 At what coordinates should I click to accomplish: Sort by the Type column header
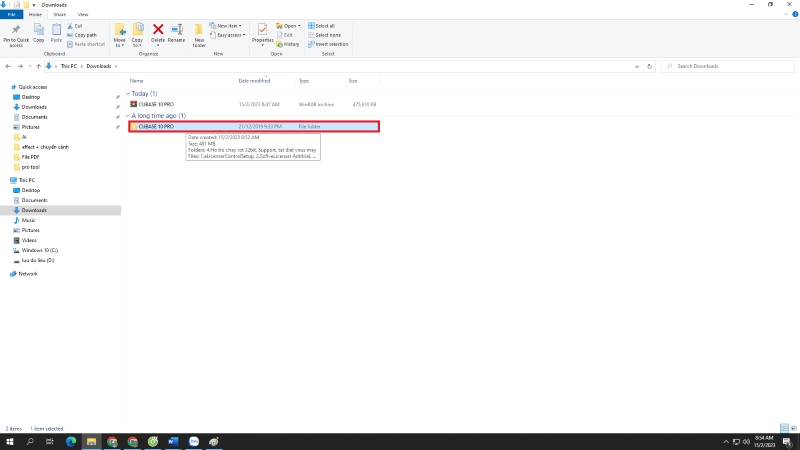click(x=304, y=81)
